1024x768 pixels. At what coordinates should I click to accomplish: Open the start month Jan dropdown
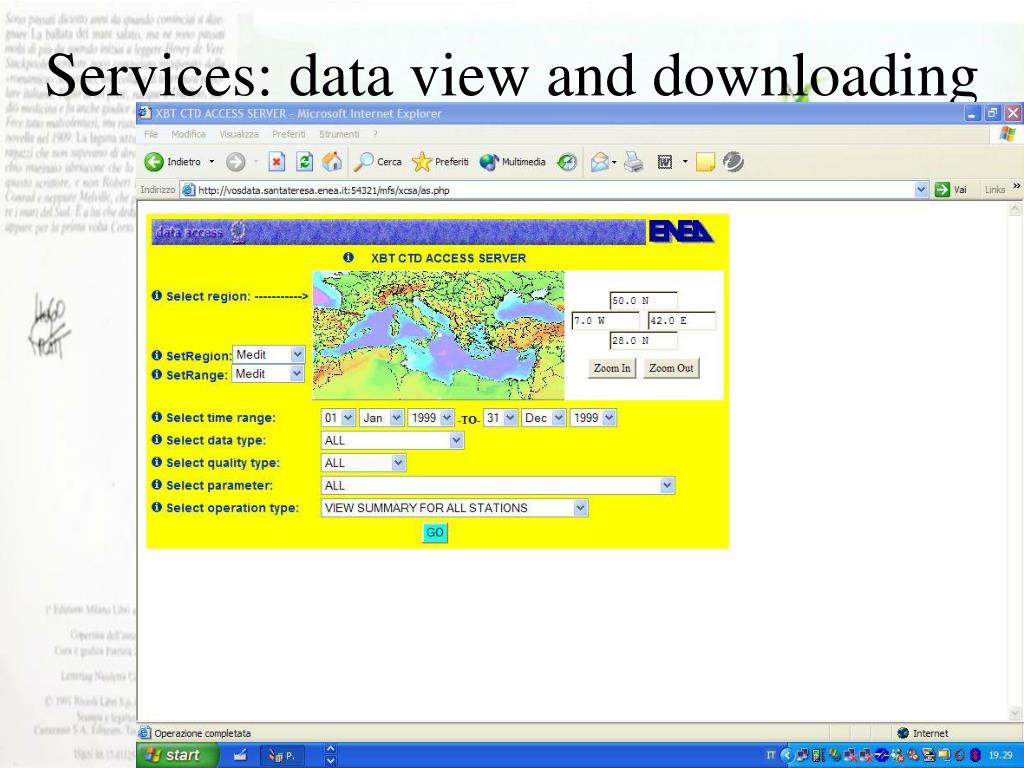(381, 418)
